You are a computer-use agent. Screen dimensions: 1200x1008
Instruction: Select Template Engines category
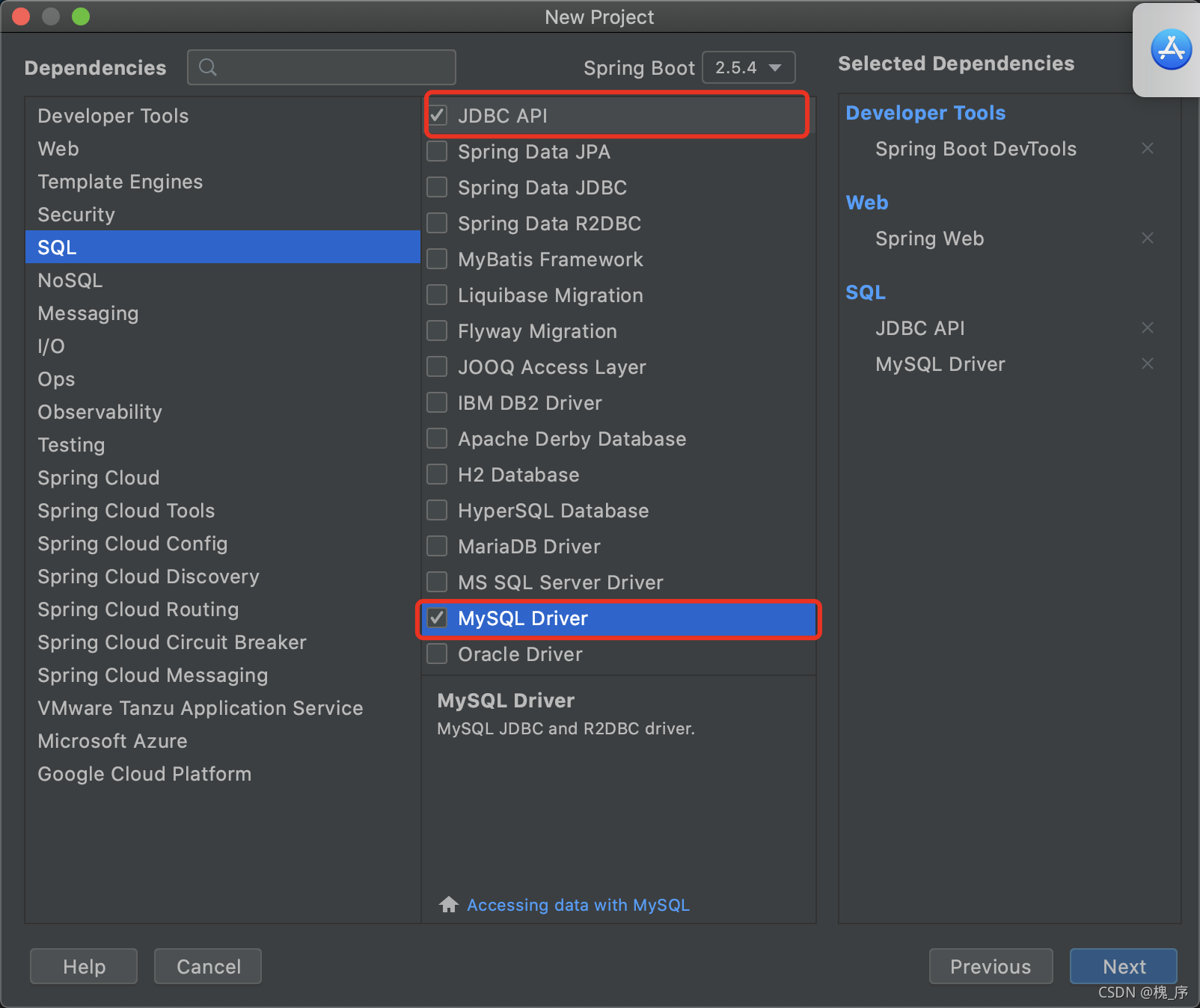(223, 182)
